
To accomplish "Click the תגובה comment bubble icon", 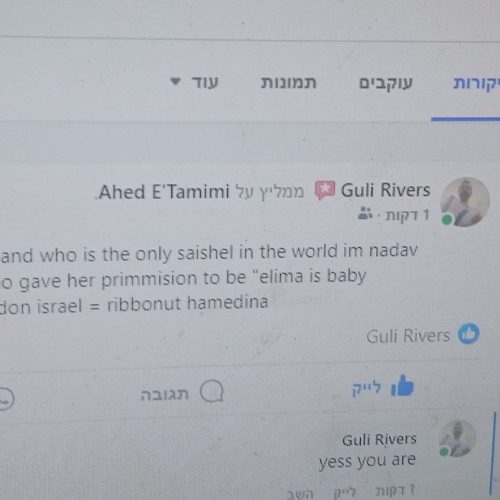I will tap(212, 391).
